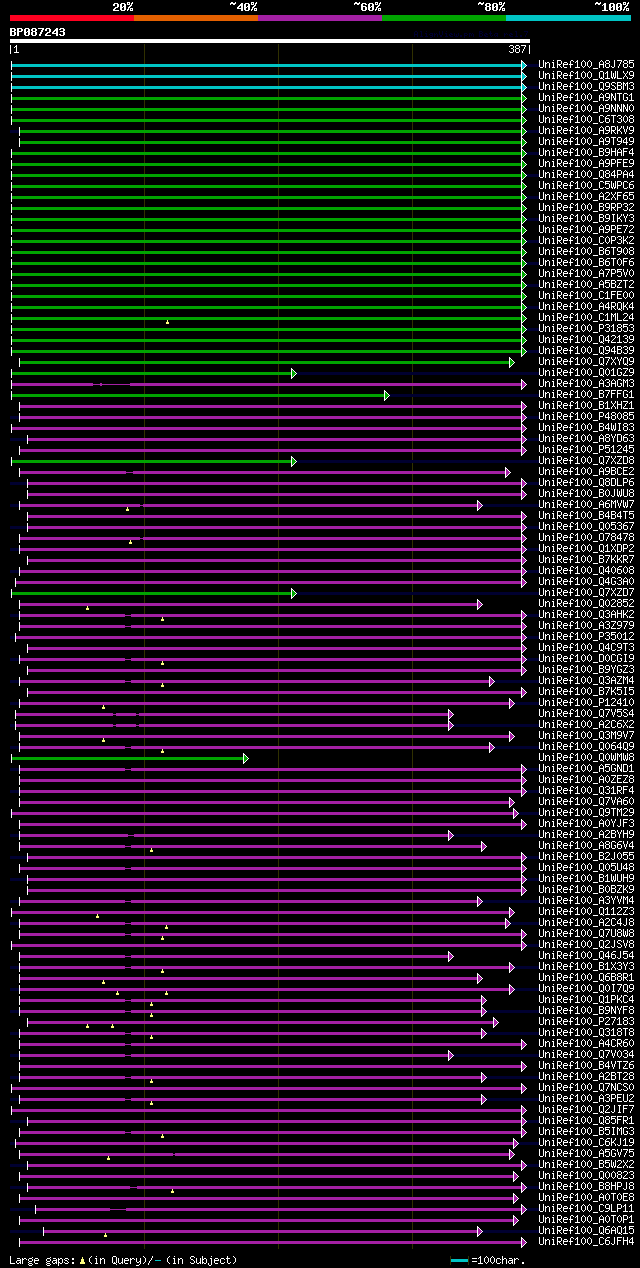This screenshot has height=1268, width=640.
Task: Open hit UniRef100_B9HAF4
Action: tap(586, 152)
